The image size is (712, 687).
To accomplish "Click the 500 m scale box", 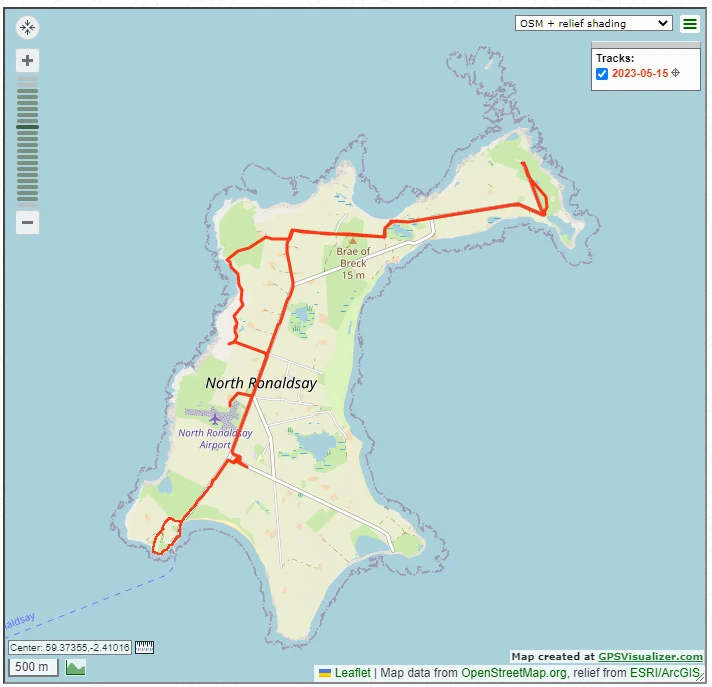I will tap(33, 667).
